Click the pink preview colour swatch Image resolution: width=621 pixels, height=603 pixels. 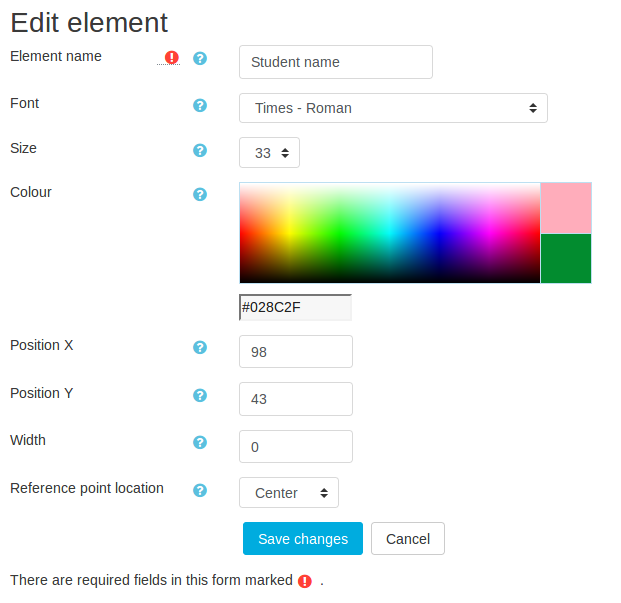click(566, 208)
